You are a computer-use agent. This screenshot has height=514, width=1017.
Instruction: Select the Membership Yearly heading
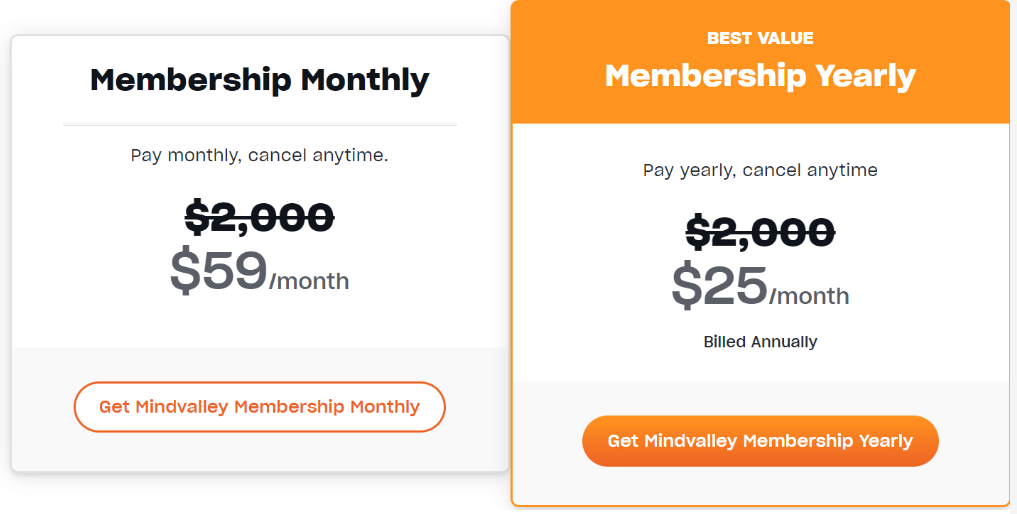click(x=760, y=76)
